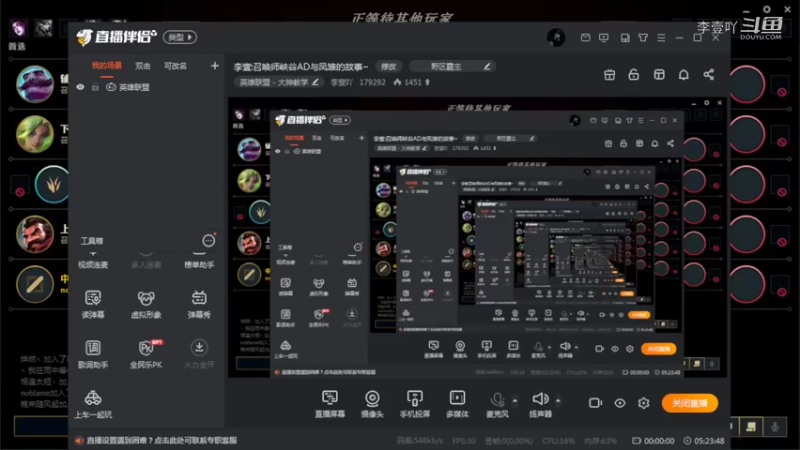Open toolbox more options circle button

click(208, 240)
